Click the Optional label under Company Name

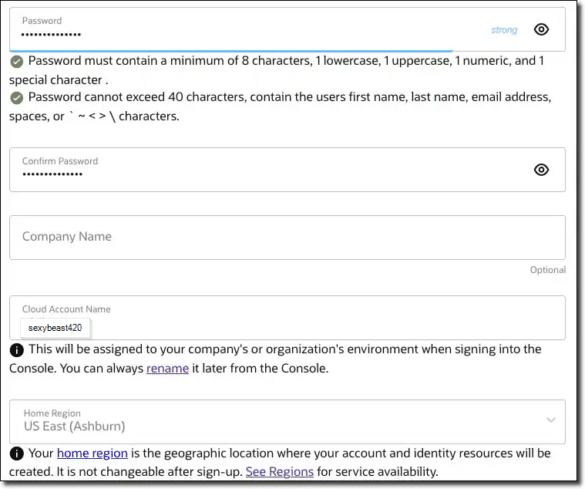(548, 270)
